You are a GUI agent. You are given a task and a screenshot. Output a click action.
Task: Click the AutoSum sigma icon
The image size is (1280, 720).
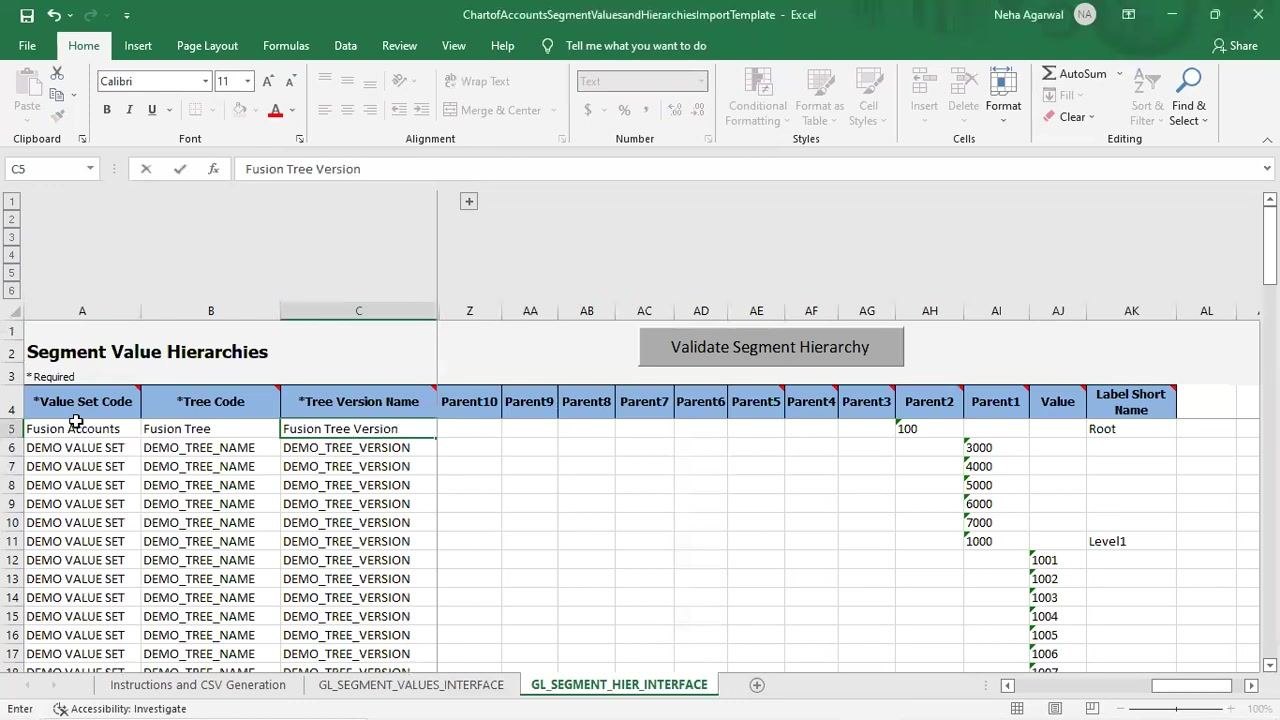click(1049, 74)
